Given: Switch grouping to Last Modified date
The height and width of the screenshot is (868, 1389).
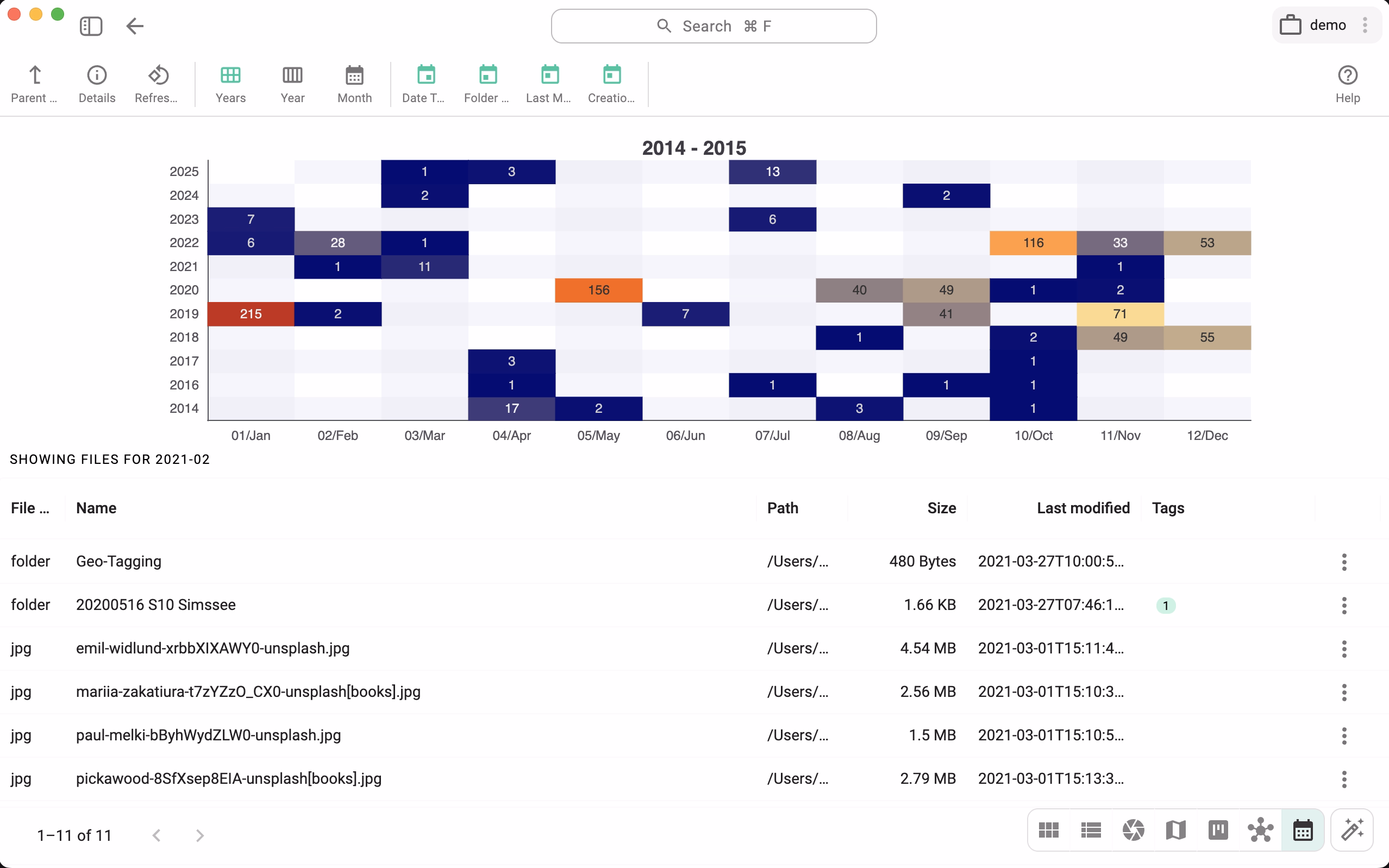Looking at the screenshot, I should click(548, 83).
